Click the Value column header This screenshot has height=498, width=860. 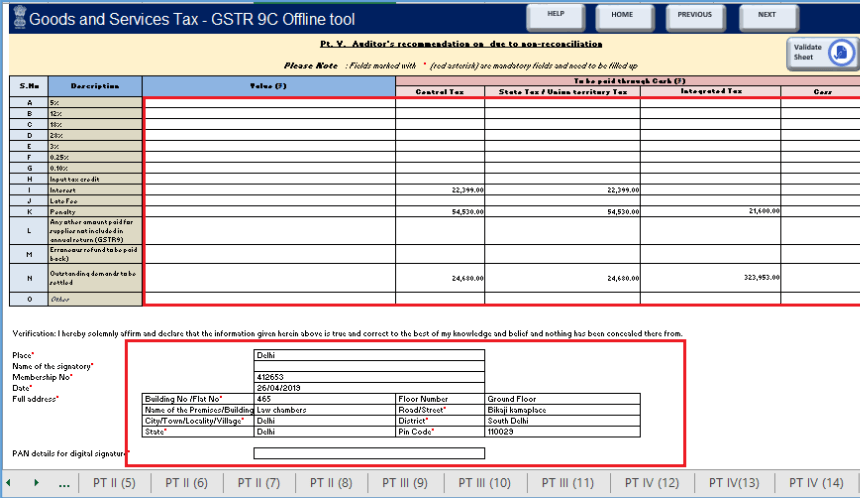click(x=269, y=86)
